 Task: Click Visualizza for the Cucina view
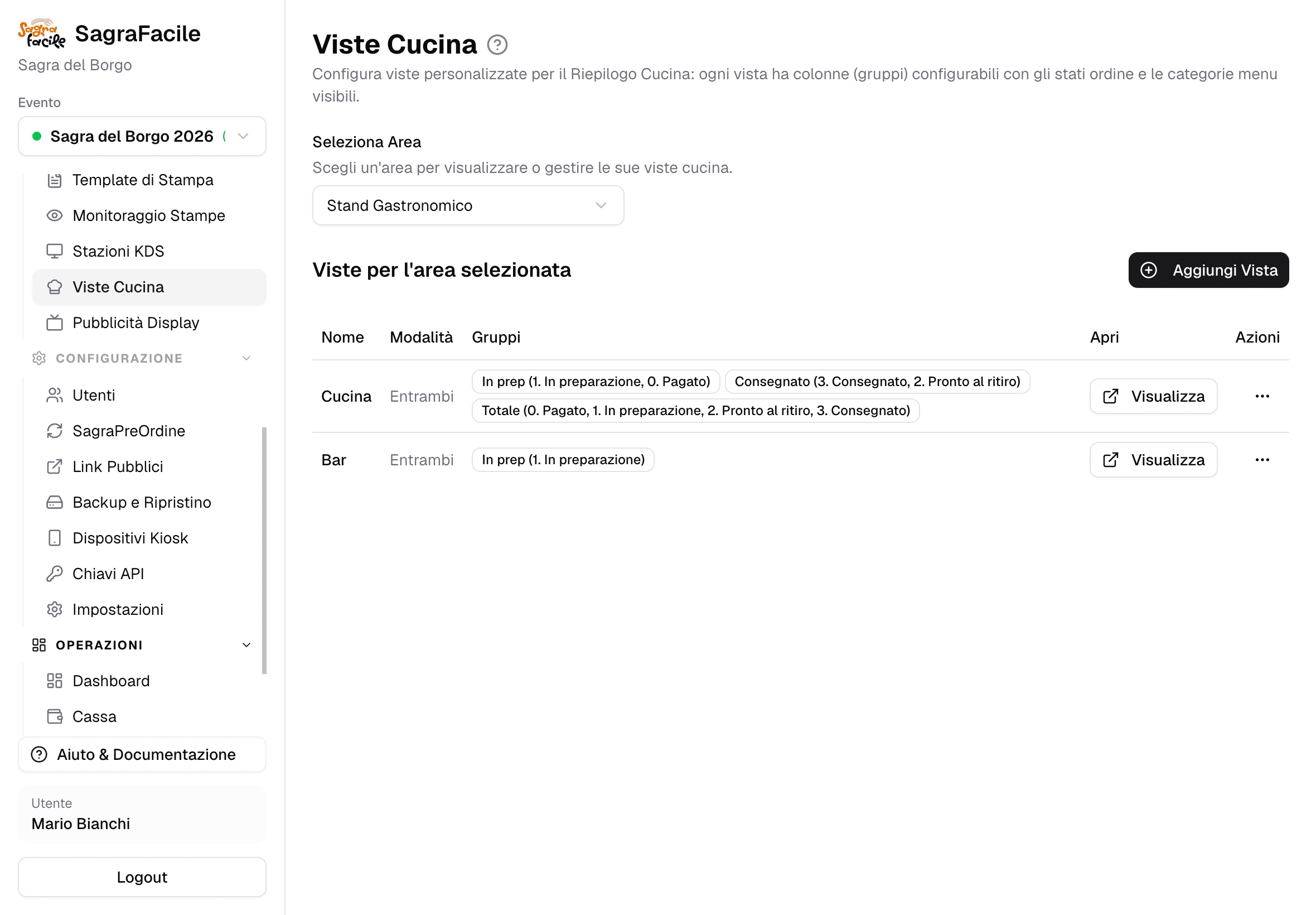tap(1153, 396)
